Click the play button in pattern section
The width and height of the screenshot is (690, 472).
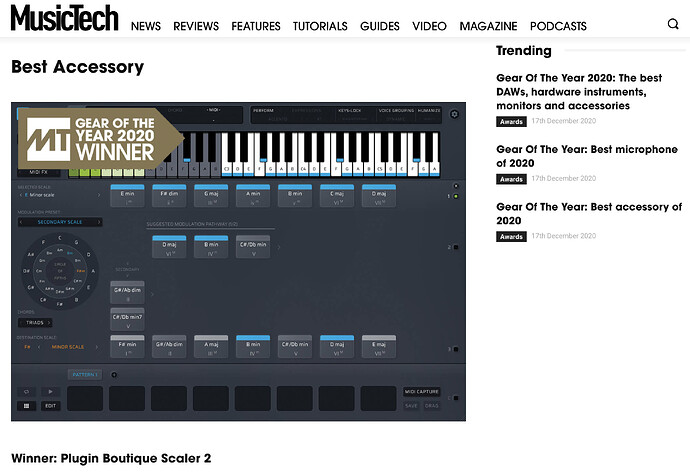pos(51,392)
